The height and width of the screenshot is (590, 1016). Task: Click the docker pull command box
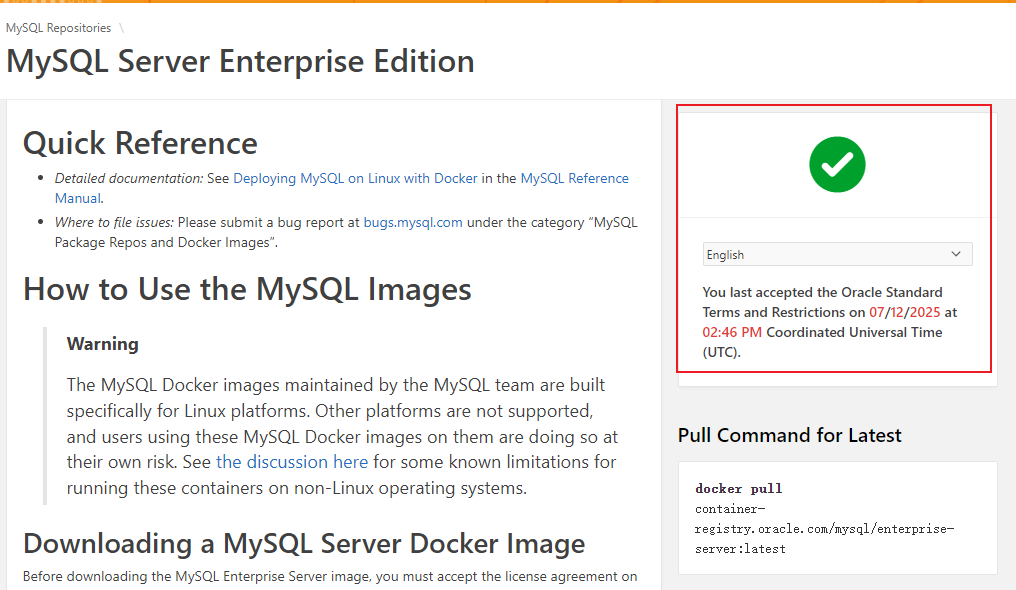coord(837,518)
